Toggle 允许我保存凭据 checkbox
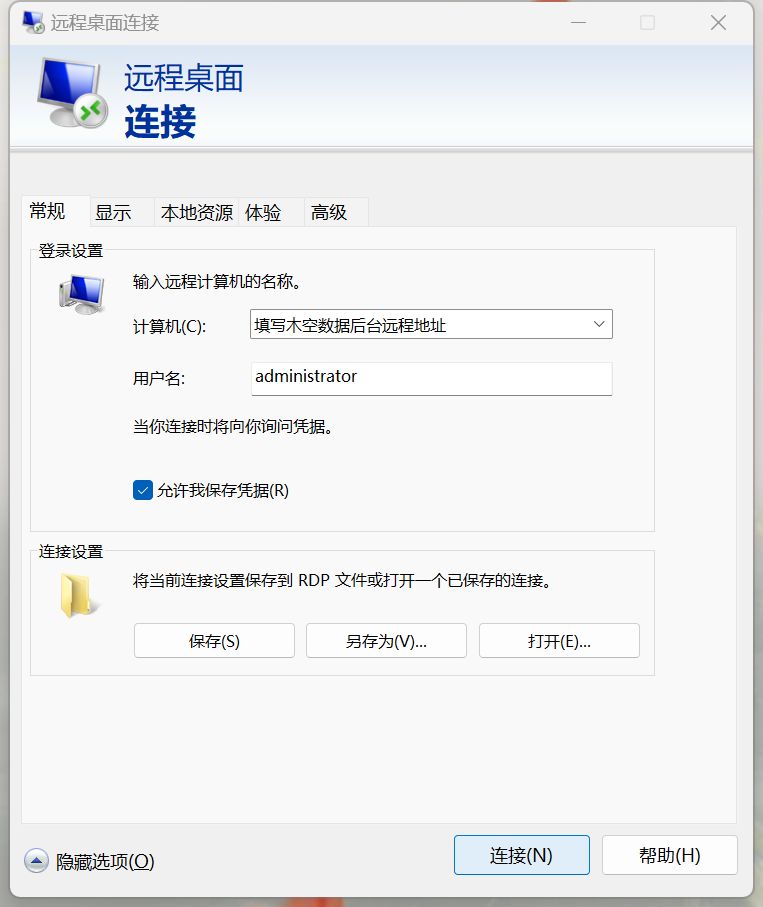The width and height of the screenshot is (763, 907). [x=143, y=490]
